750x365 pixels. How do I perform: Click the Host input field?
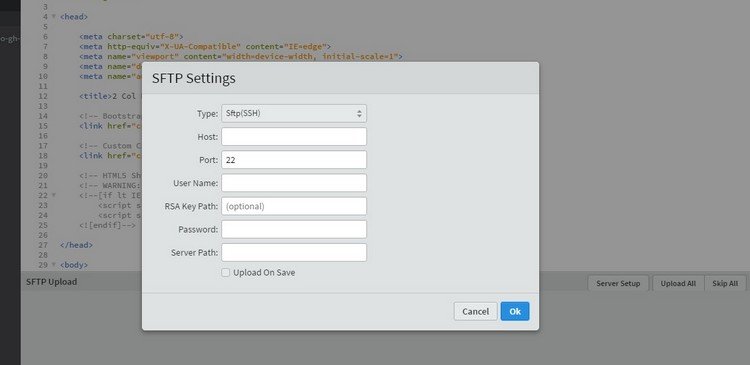coord(294,136)
